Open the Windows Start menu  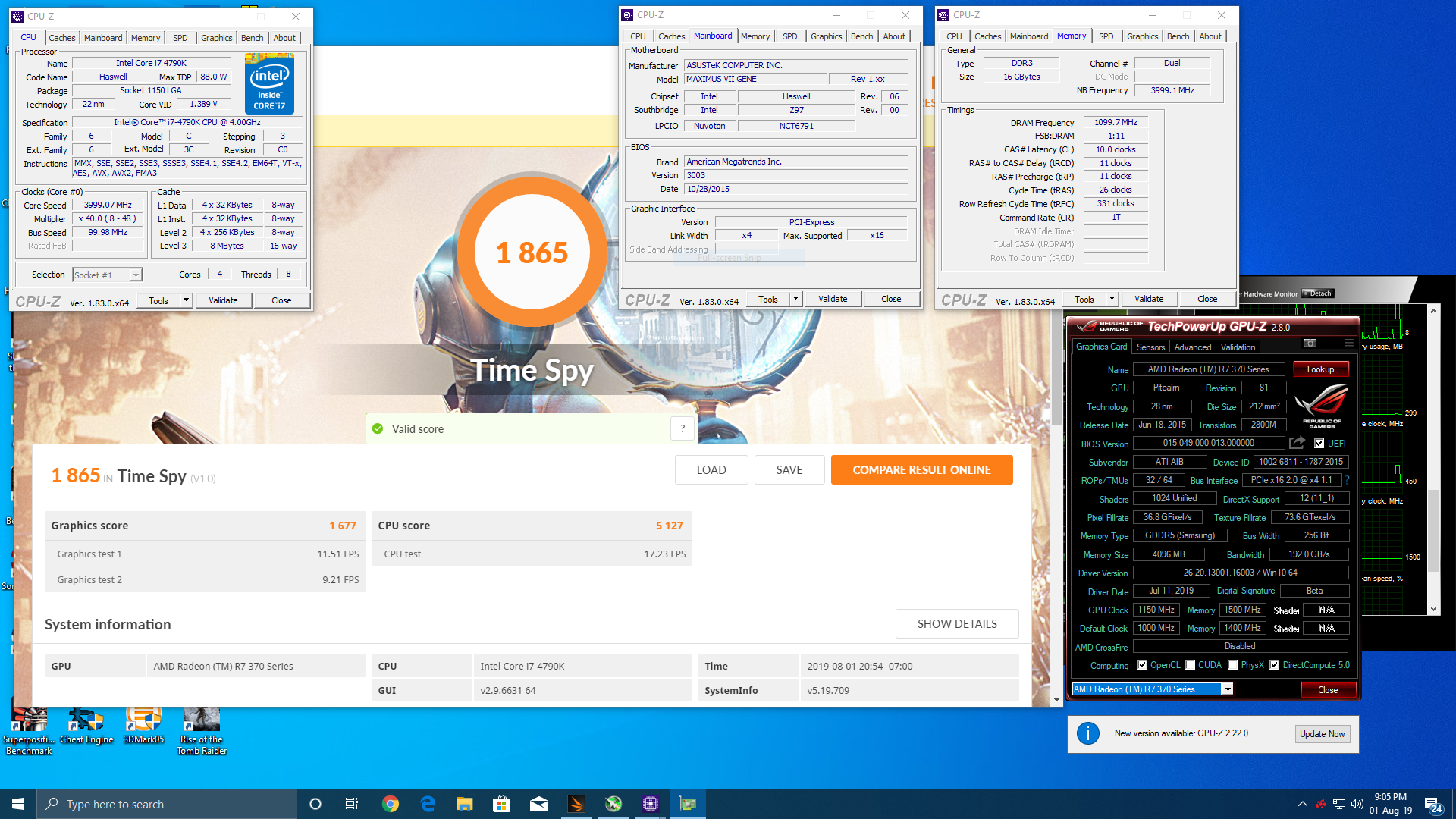click(x=18, y=804)
